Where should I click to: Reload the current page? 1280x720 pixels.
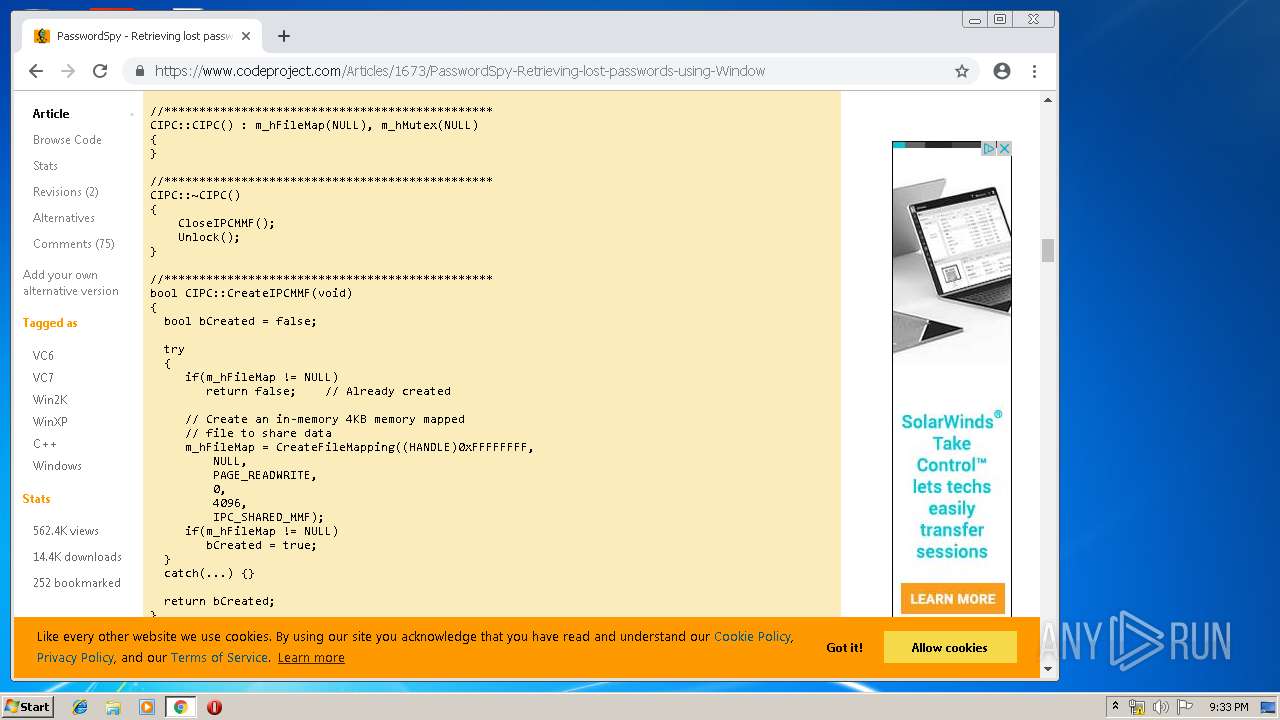pos(100,71)
